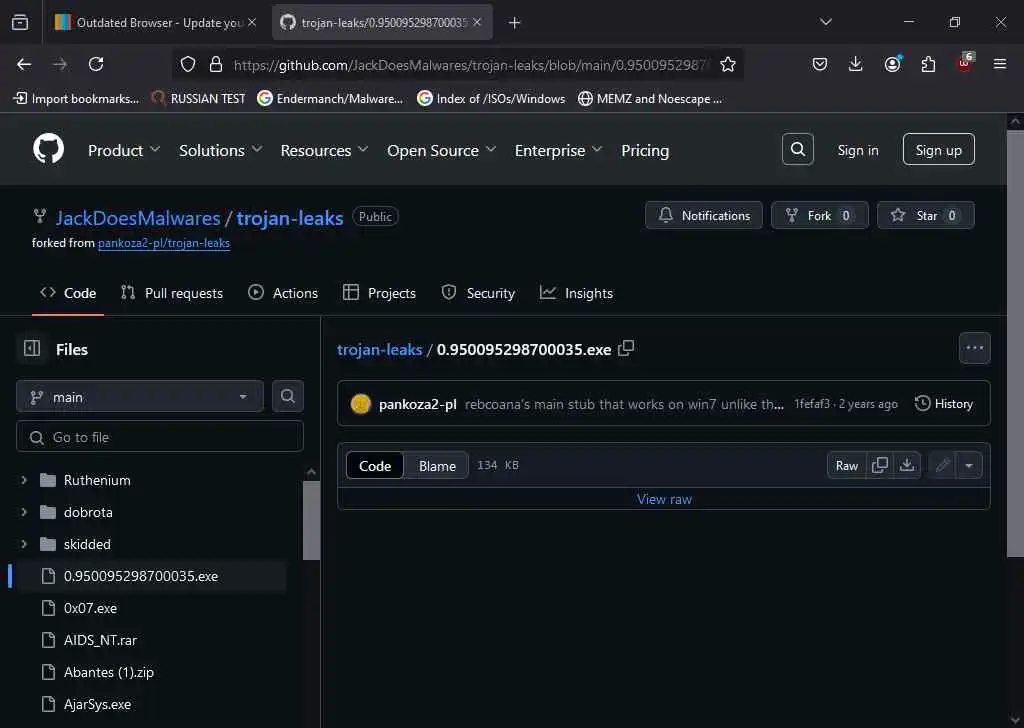Click the GitHub logo icon
The width and height of the screenshot is (1024, 728).
(x=48, y=149)
